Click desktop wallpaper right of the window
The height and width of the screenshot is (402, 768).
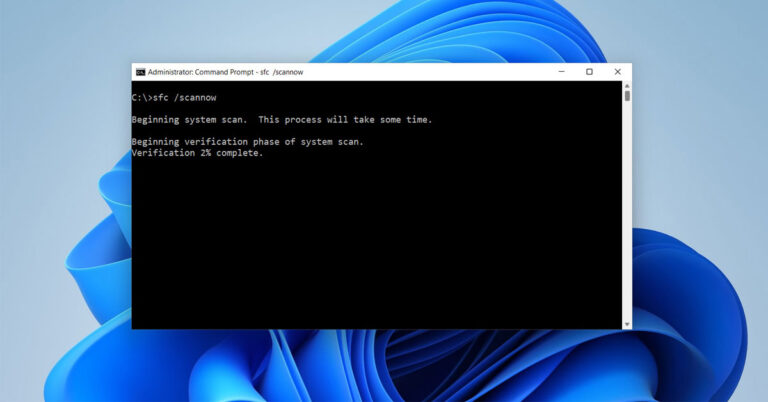click(700, 200)
